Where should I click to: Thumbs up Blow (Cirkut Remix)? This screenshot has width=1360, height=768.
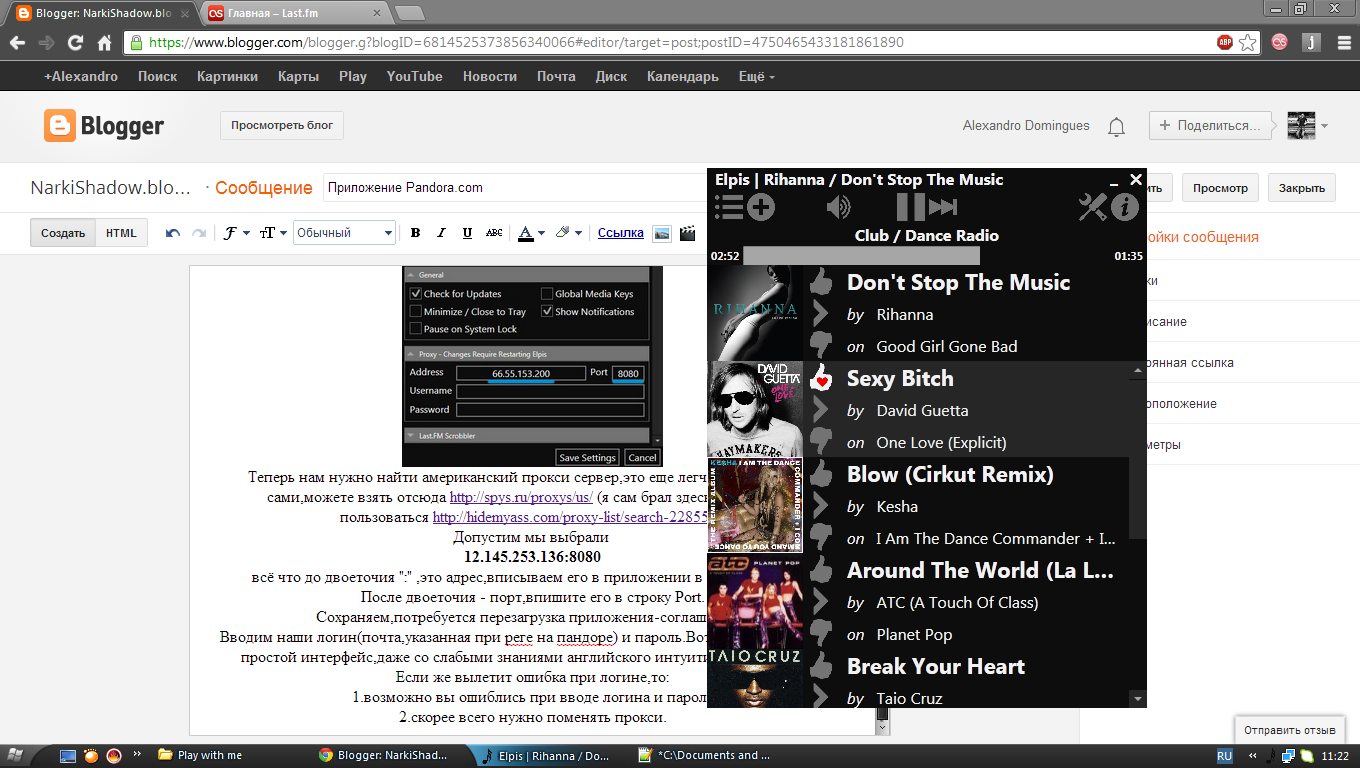(821, 473)
